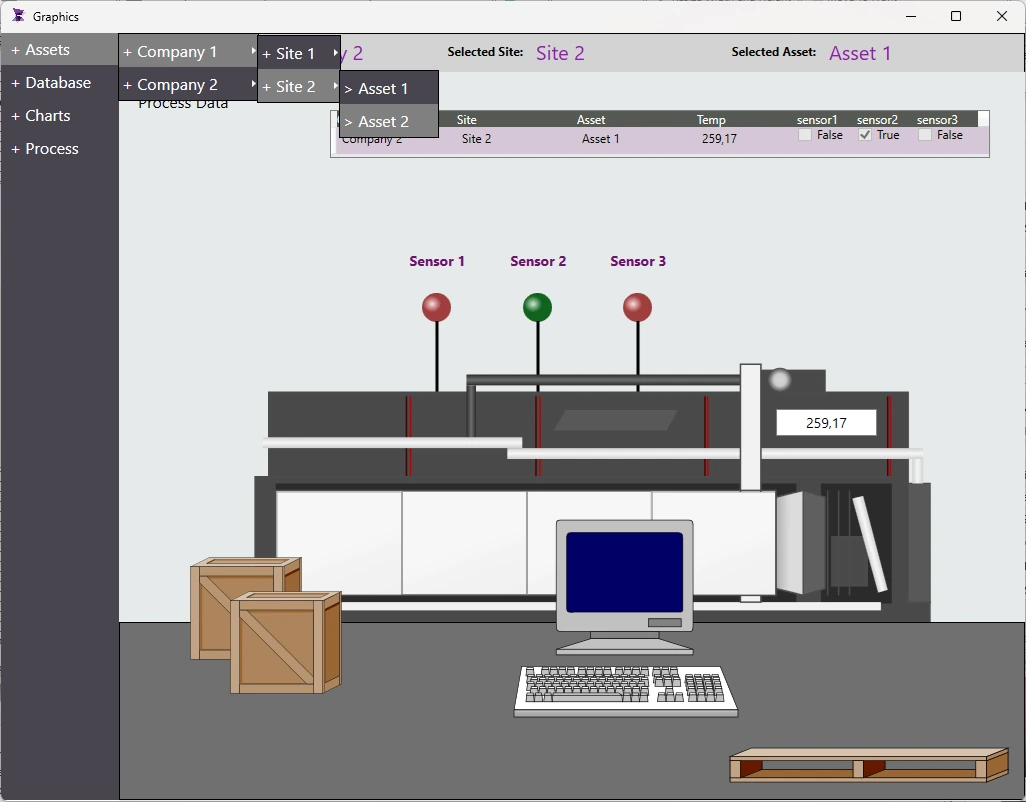The width and height of the screenshot is (1026, 802).
Task: Click the wooden pallet graphic
Action: (869, 765)
